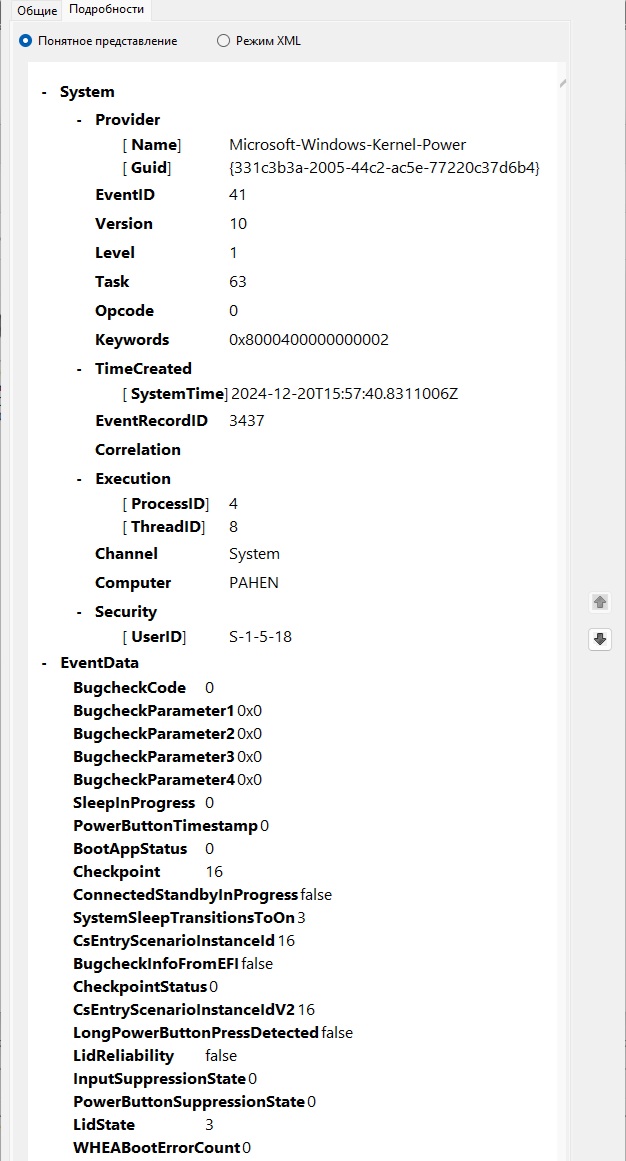626x1161 pixels.
Task: Switch to the "Общие" tab
Action: [37, 10]
